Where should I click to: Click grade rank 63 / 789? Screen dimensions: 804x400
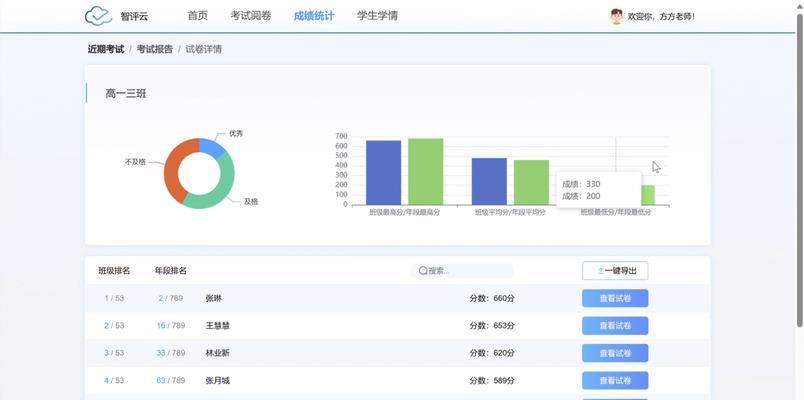(x=171, y=381)
